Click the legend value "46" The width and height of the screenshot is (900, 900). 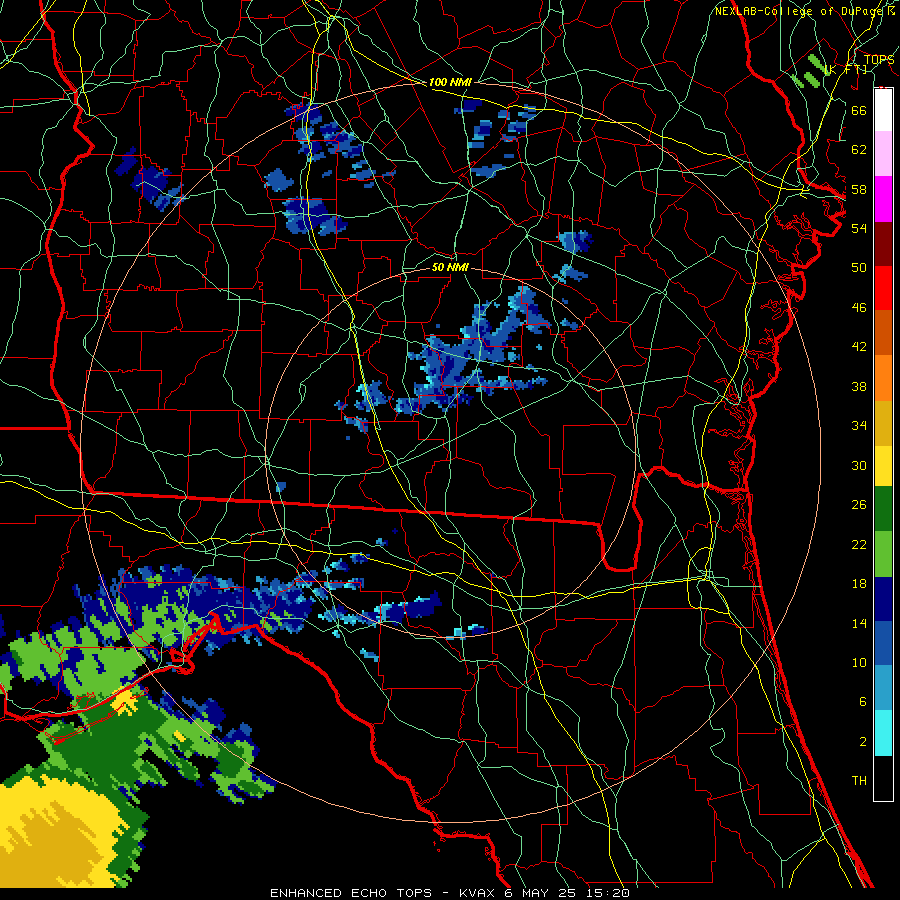click(859, 308)
